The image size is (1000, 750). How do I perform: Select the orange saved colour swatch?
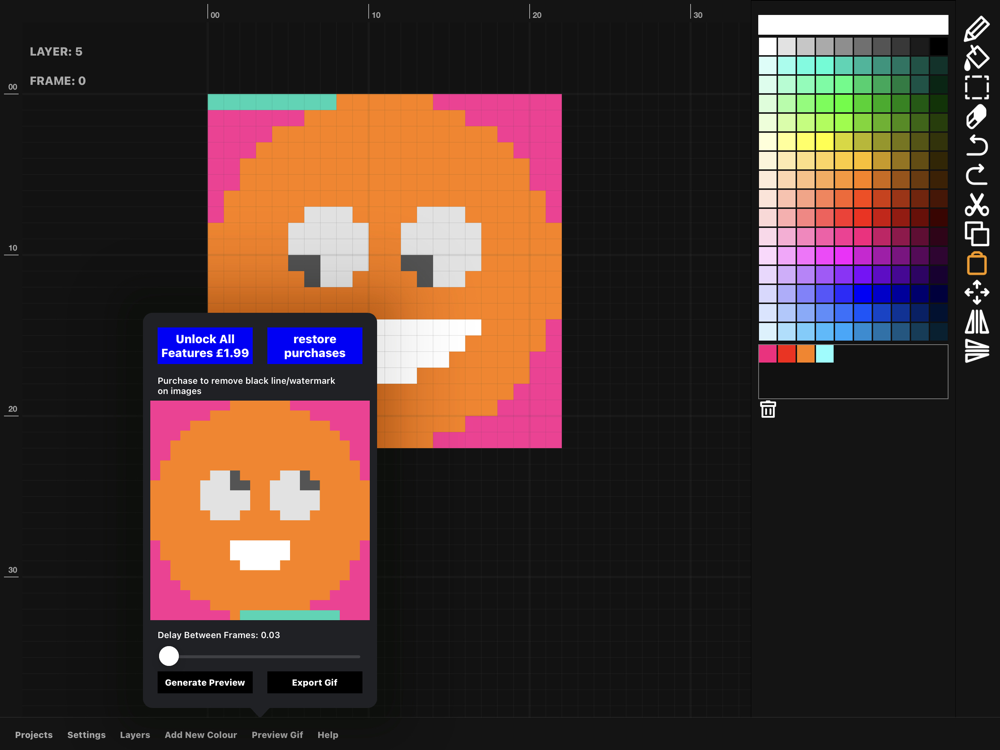pos(805,353)
